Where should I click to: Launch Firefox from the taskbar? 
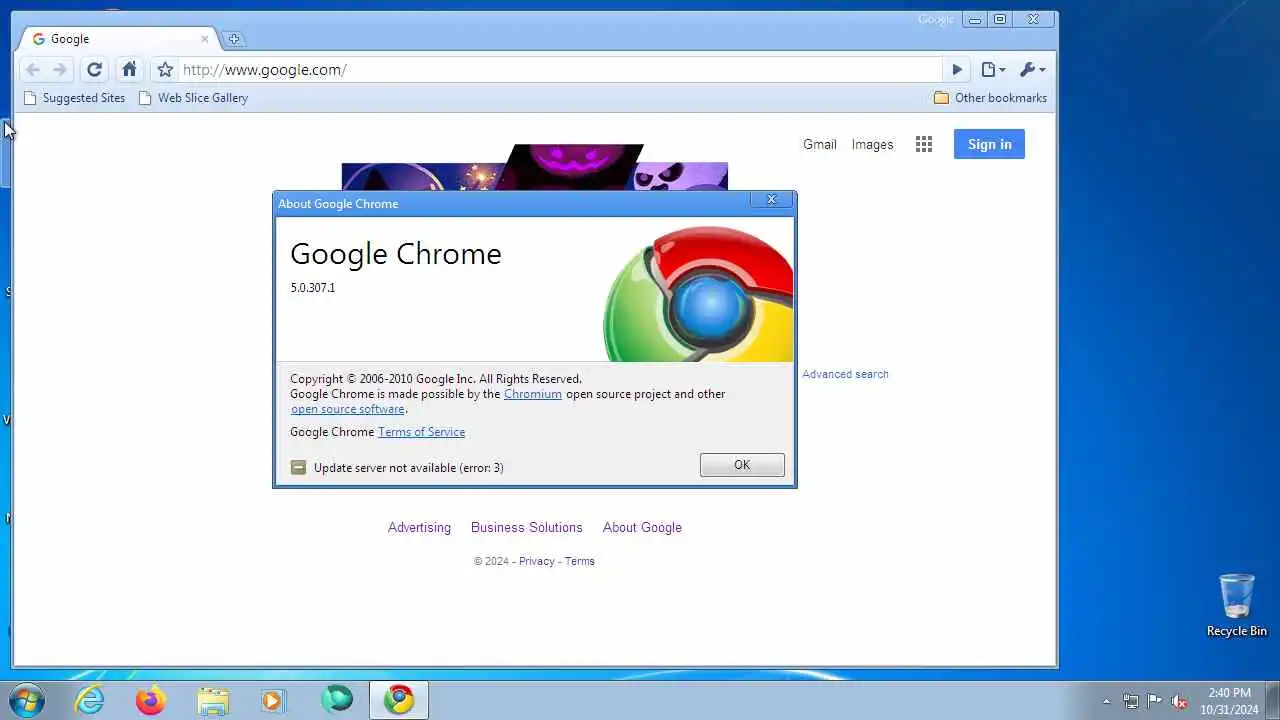point(151,700)
